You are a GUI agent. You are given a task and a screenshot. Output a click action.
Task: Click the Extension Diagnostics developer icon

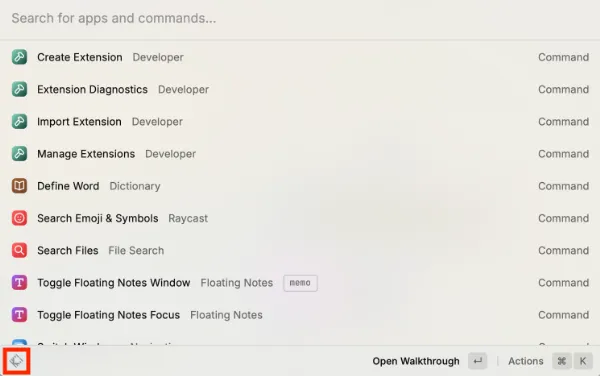pos(19,89)
